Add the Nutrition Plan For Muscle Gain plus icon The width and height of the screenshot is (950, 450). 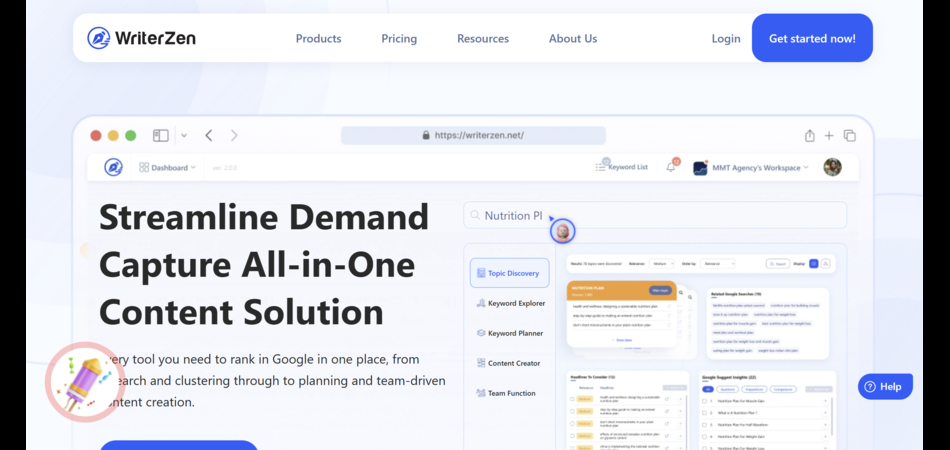pyautogui.click(x=825, y=401)
